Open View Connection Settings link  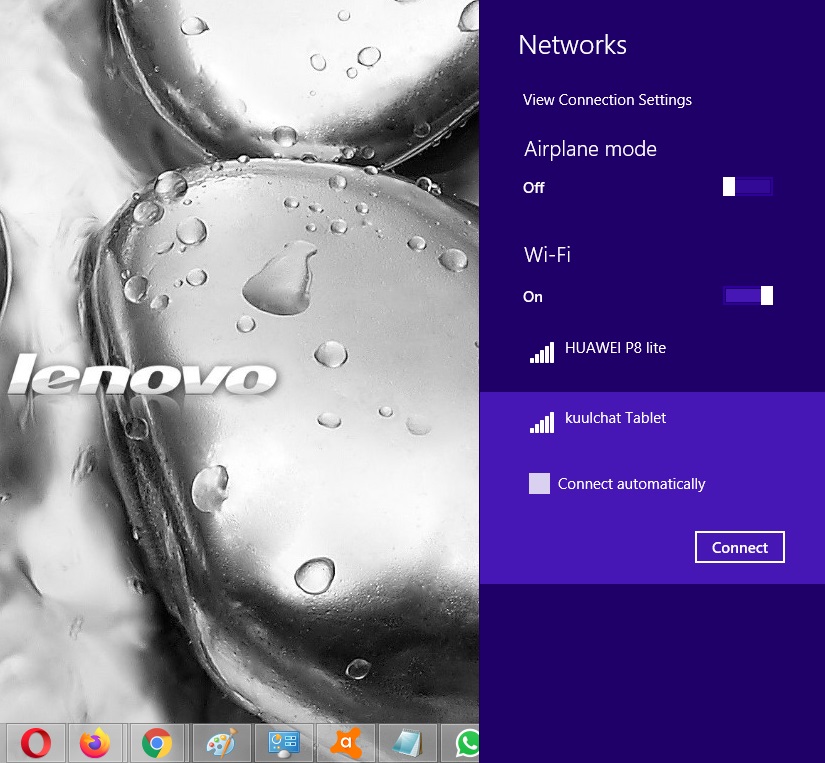pos(607,100)
